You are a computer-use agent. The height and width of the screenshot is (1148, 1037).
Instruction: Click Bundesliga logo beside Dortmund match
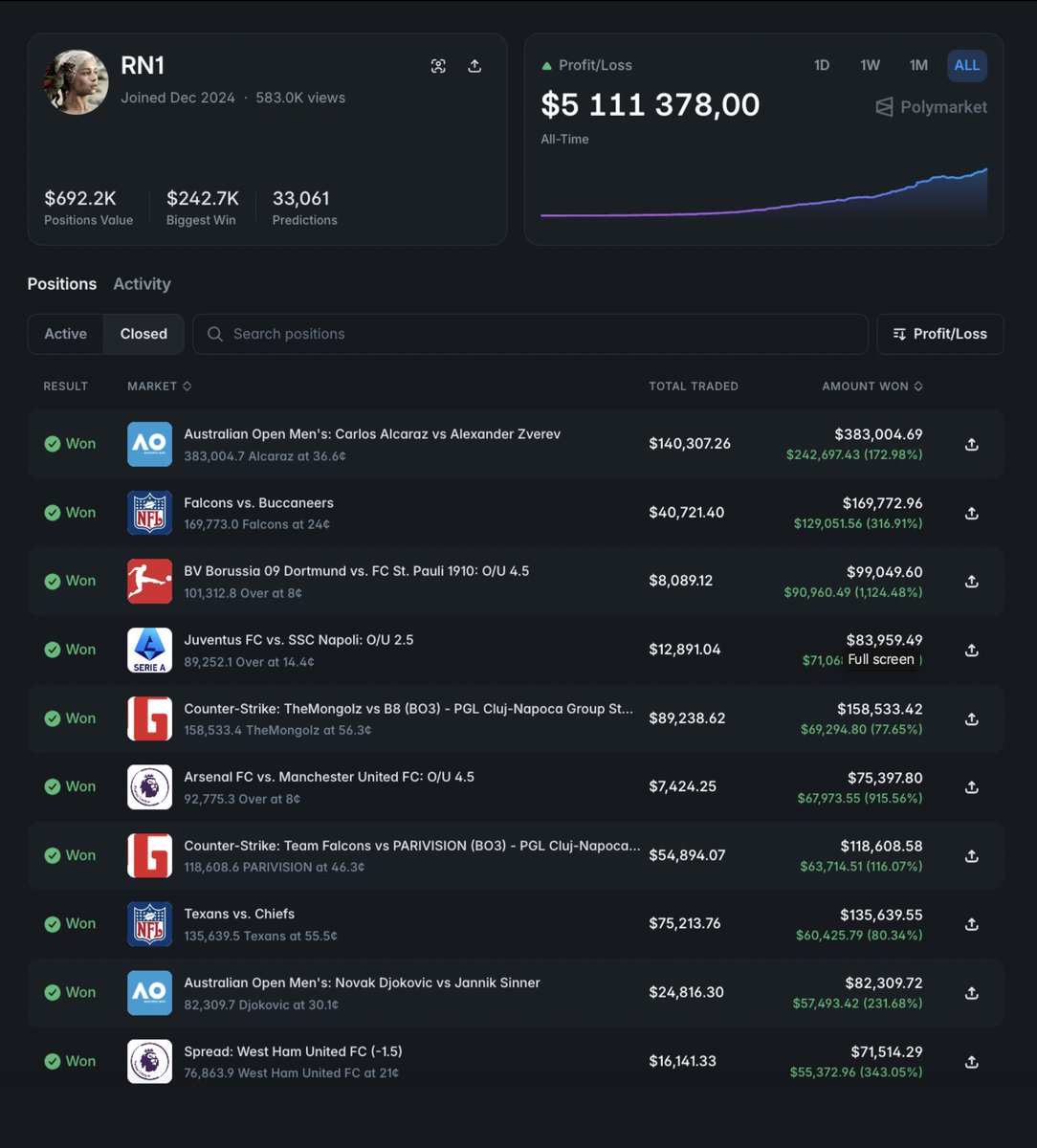point(150,581)
